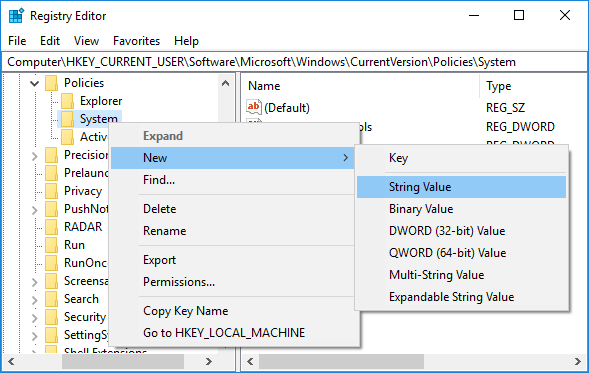This screenshot has width=589, height=373.
Task: Click the values pane horizontal scrollbar thumb
Action: click(x=341, y=362)
